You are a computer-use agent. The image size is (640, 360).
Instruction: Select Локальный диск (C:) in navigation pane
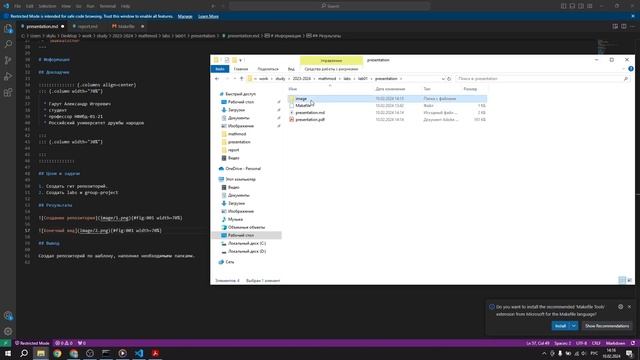pos(247,243)
